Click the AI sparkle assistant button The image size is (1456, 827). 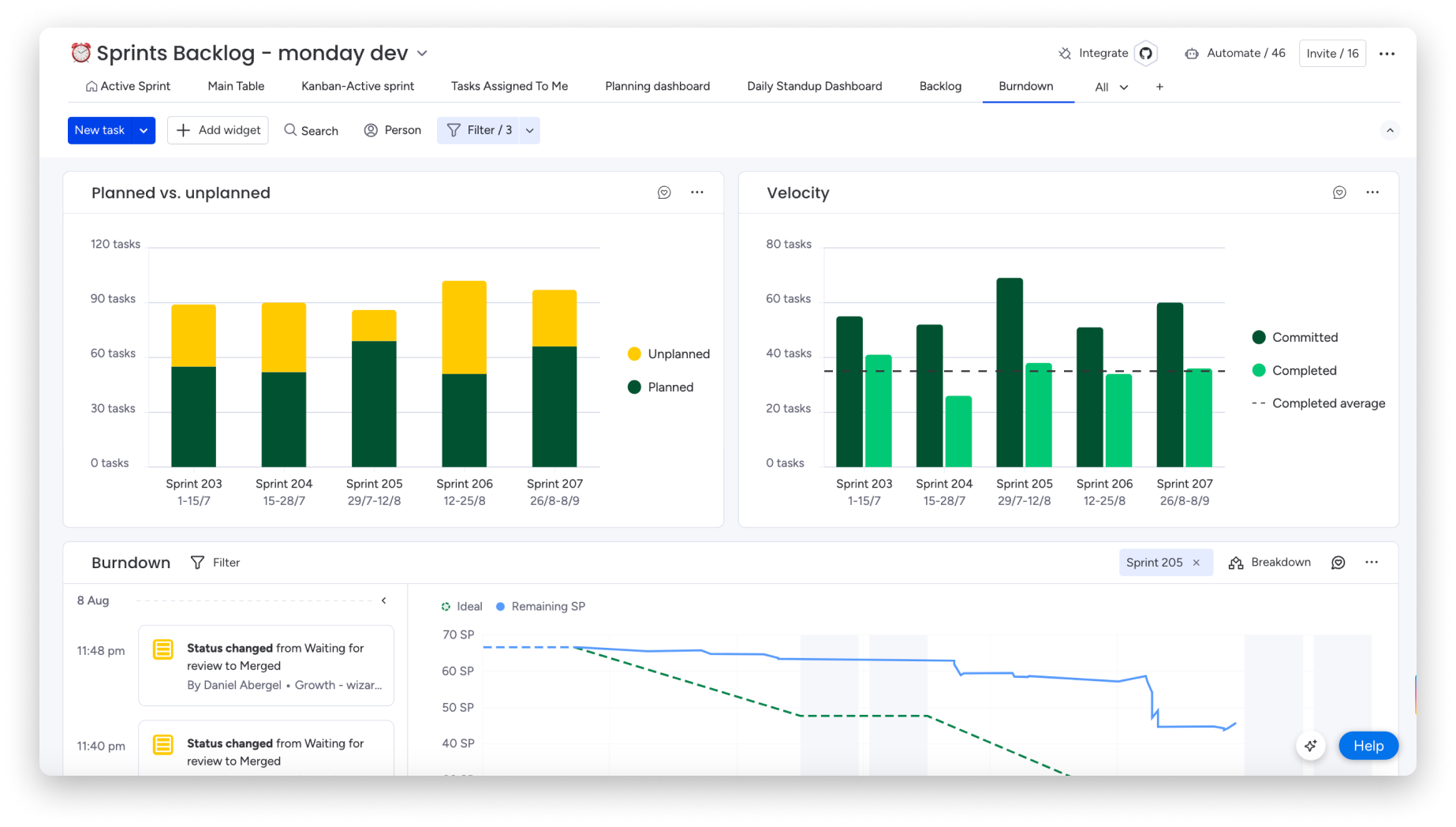pos(1311,746)
